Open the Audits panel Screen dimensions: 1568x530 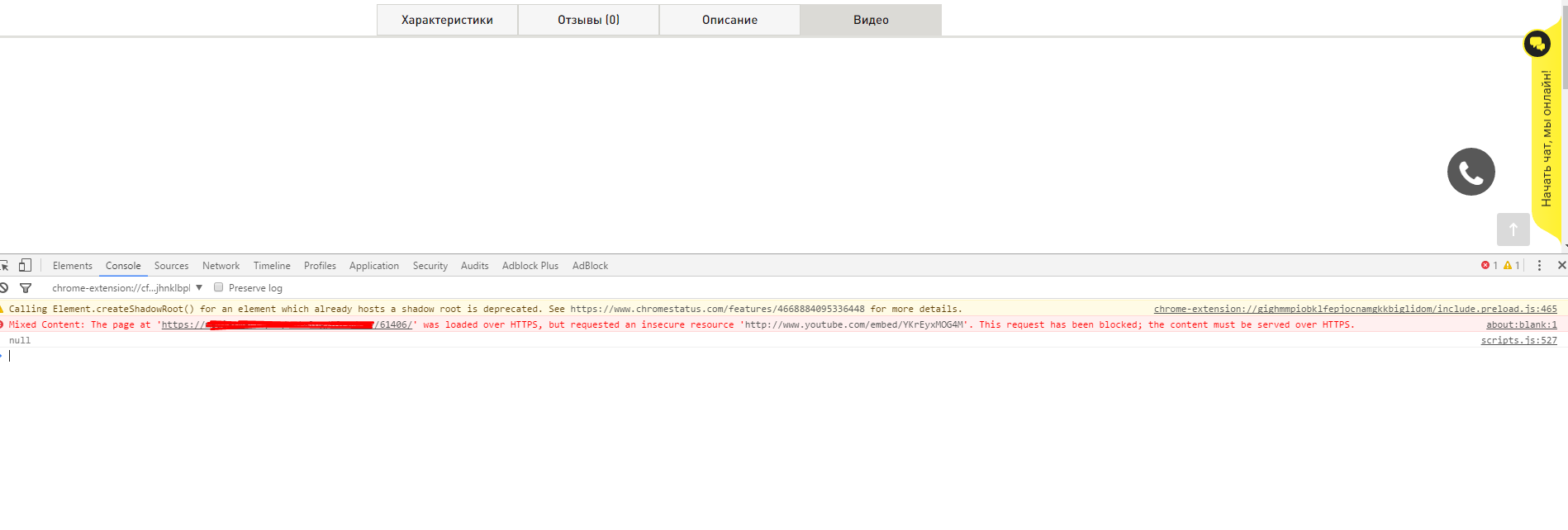(x=475, y=266)
